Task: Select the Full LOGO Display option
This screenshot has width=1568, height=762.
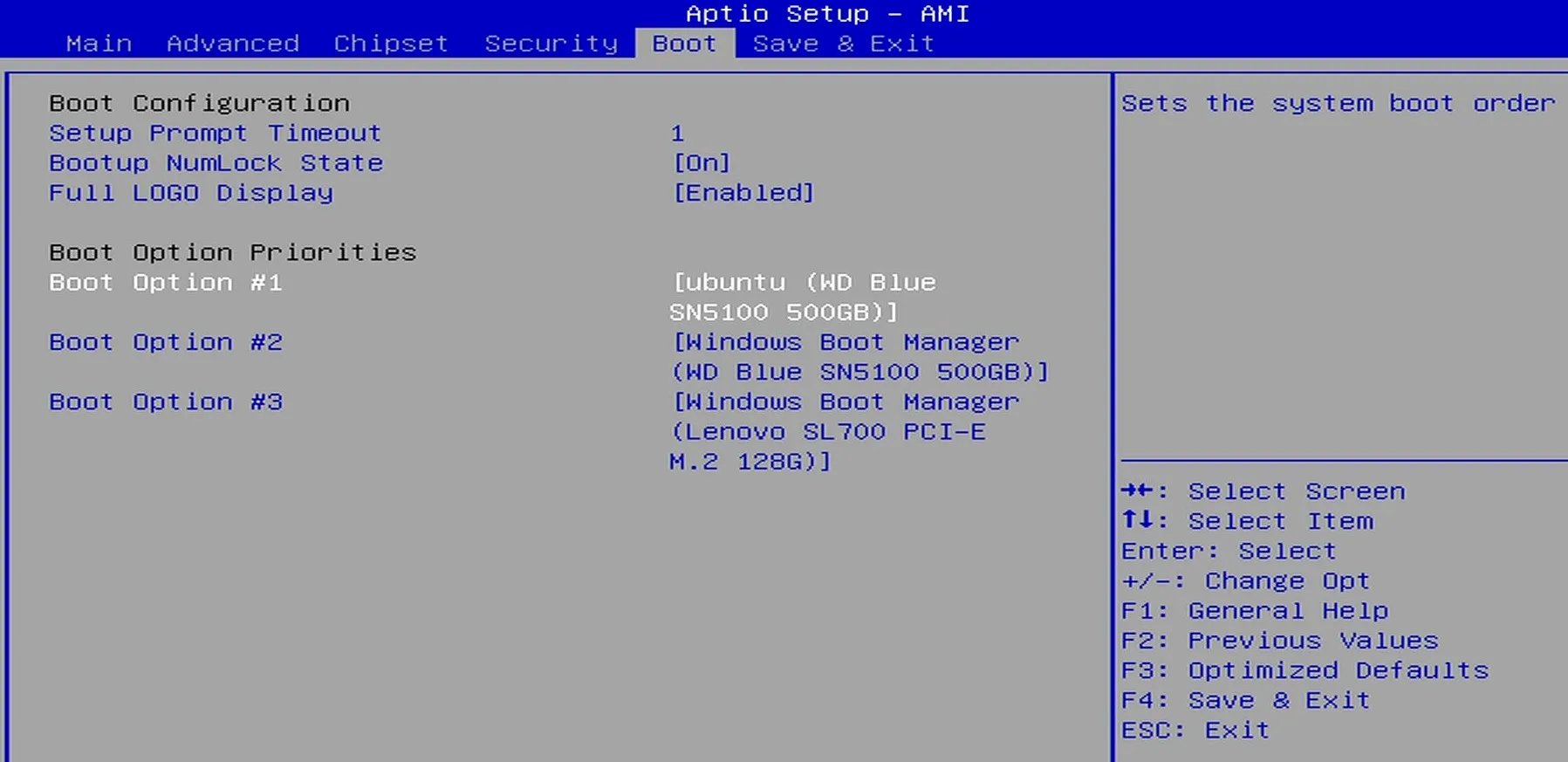Action: click(x=191, y=193)
